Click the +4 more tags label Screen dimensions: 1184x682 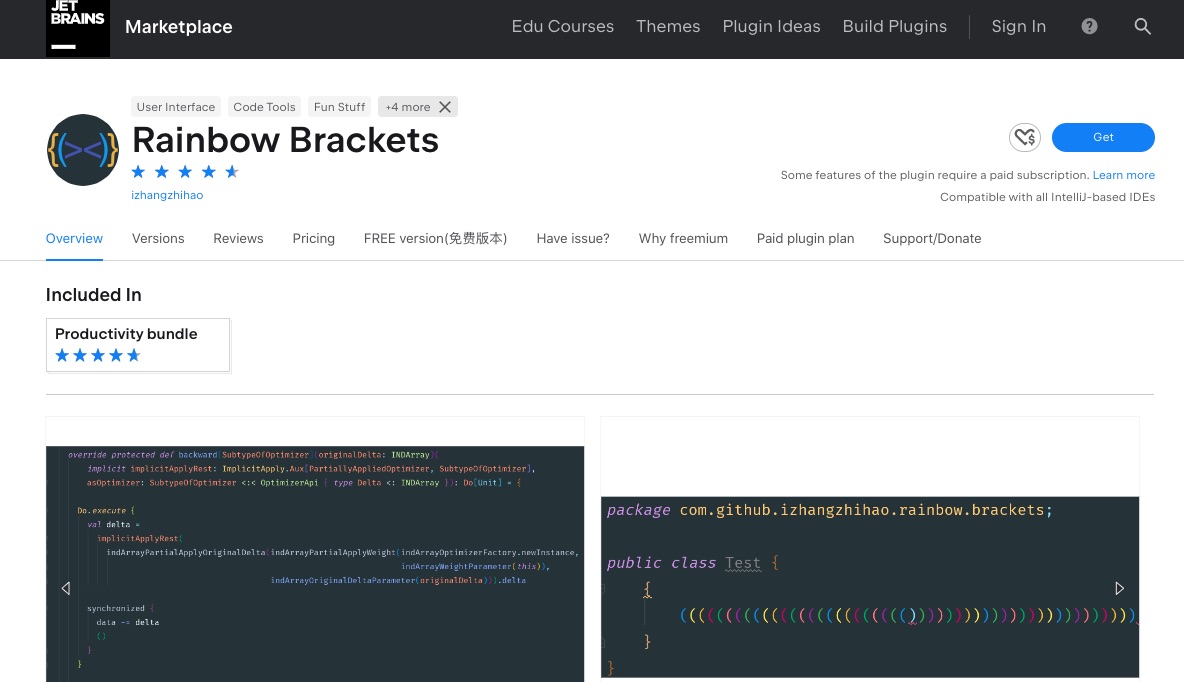(x=408, y=107)
